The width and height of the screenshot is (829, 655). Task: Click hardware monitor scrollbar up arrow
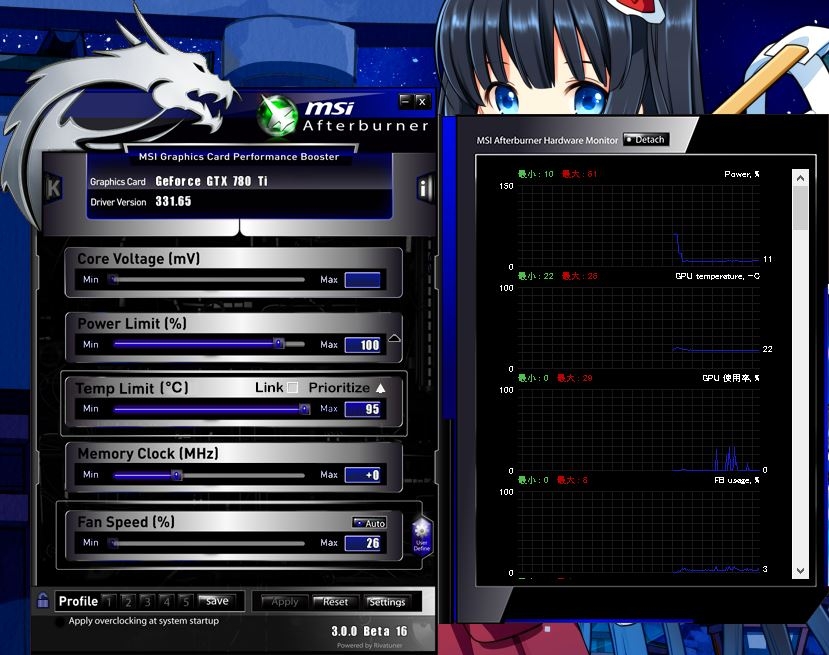click(x=800, y=178)
